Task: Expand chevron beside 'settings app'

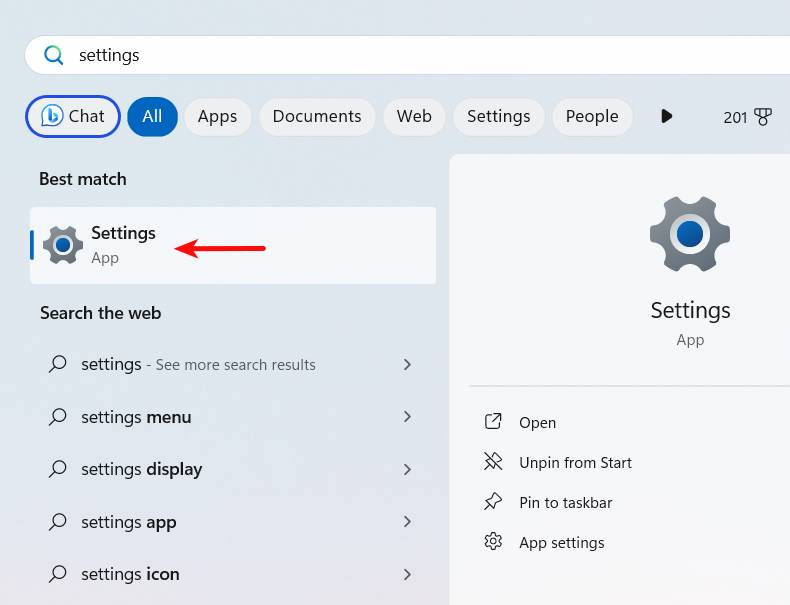Action: (x=407, y=521)
